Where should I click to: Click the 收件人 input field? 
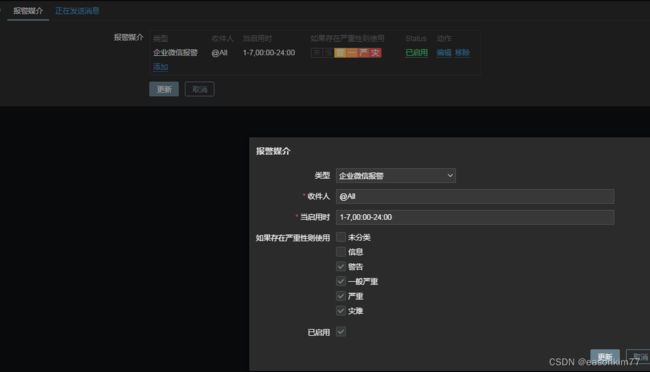click(x=475, y=197)
